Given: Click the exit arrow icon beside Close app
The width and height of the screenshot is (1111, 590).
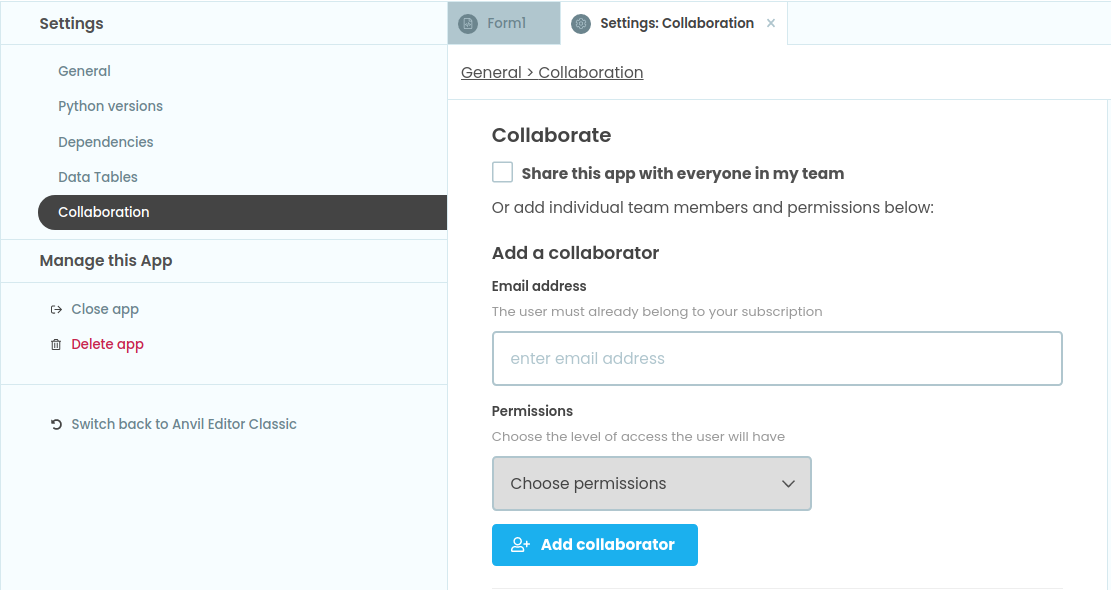Looking at the screenshot, I should pyautogui.click(x=56, y=309).
